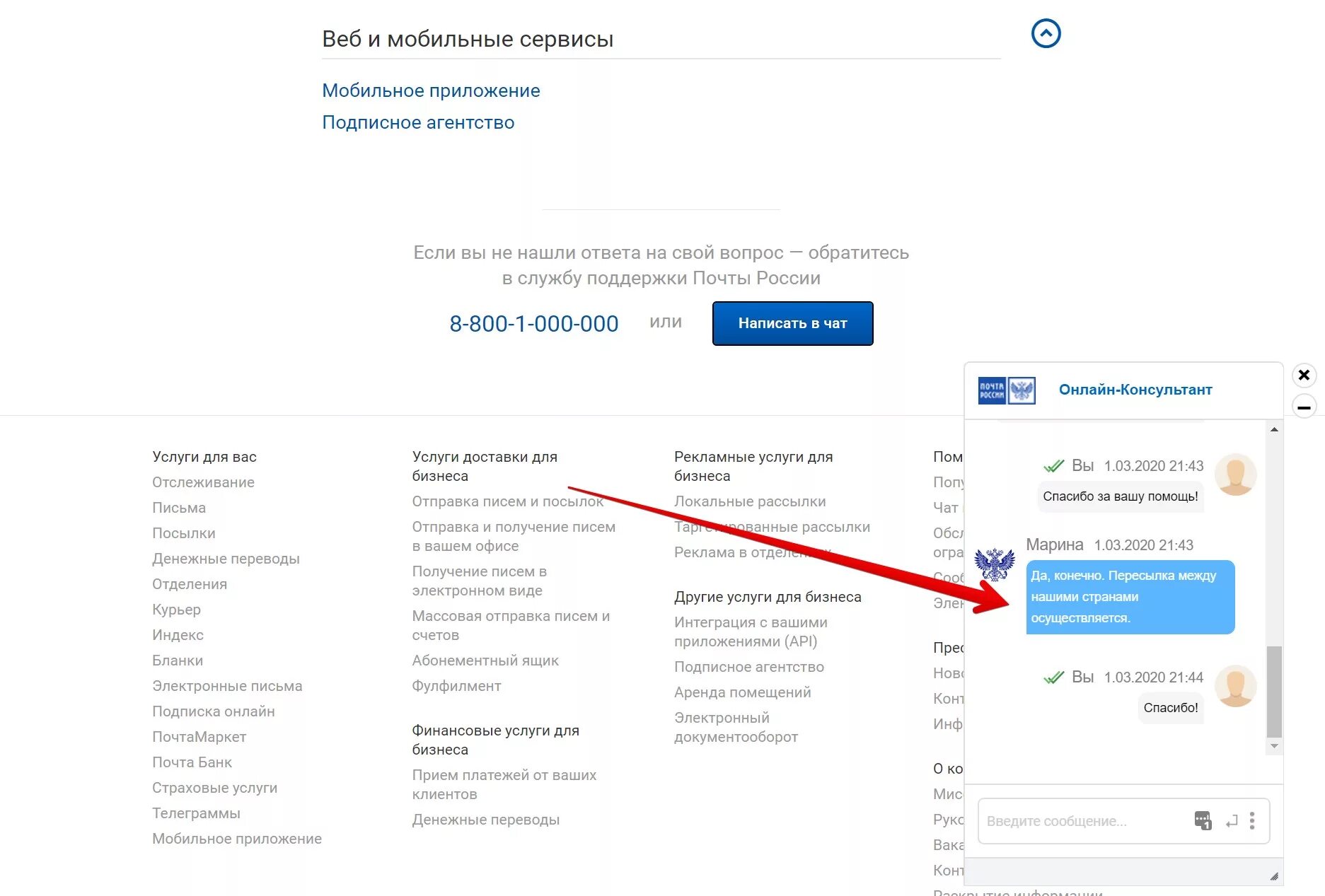
Task: Click Финансовые услуги для бизнеса heading
Action: tap(496, 740)
